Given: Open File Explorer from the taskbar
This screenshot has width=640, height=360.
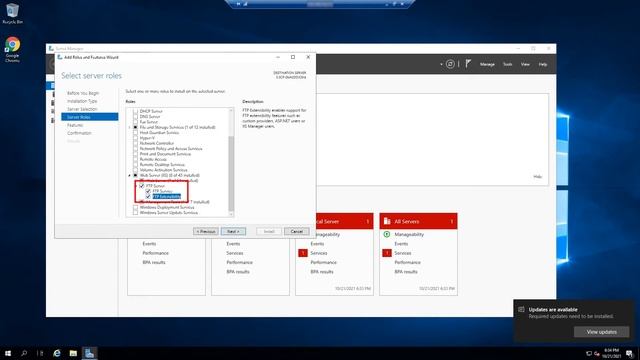Looking at the screenshot, I should (x=73, y=353).
